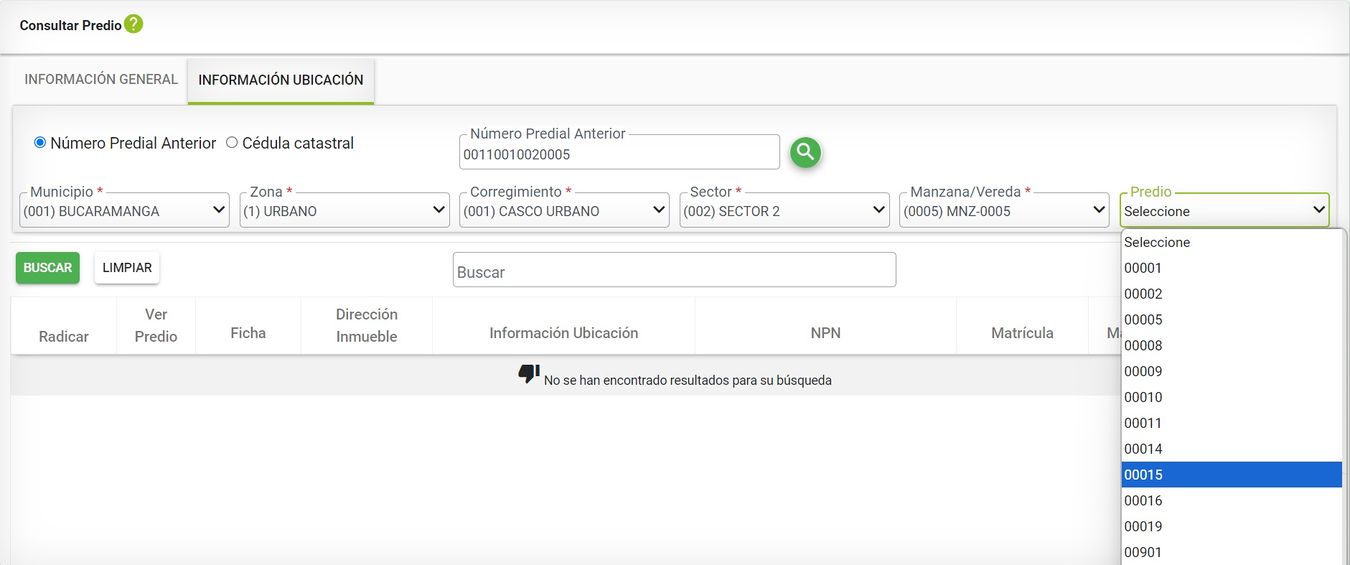
Task: Open the Zona dropdown
Action: point(345,211)
